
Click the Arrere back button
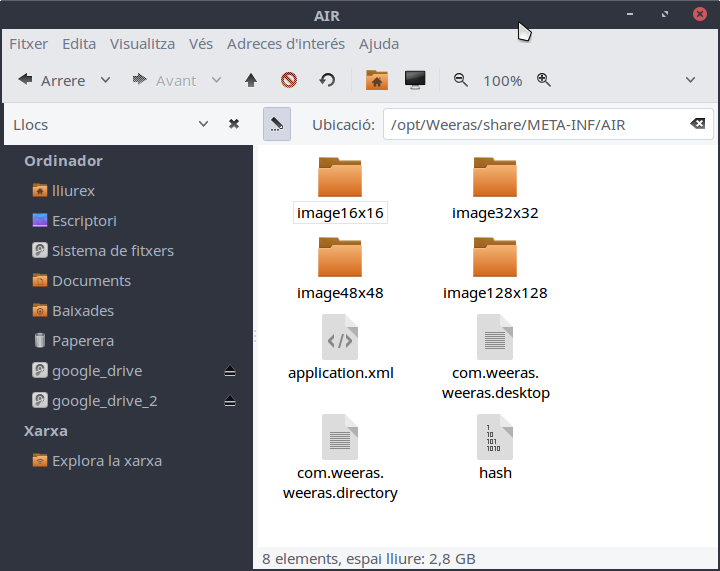pos(52,80)
